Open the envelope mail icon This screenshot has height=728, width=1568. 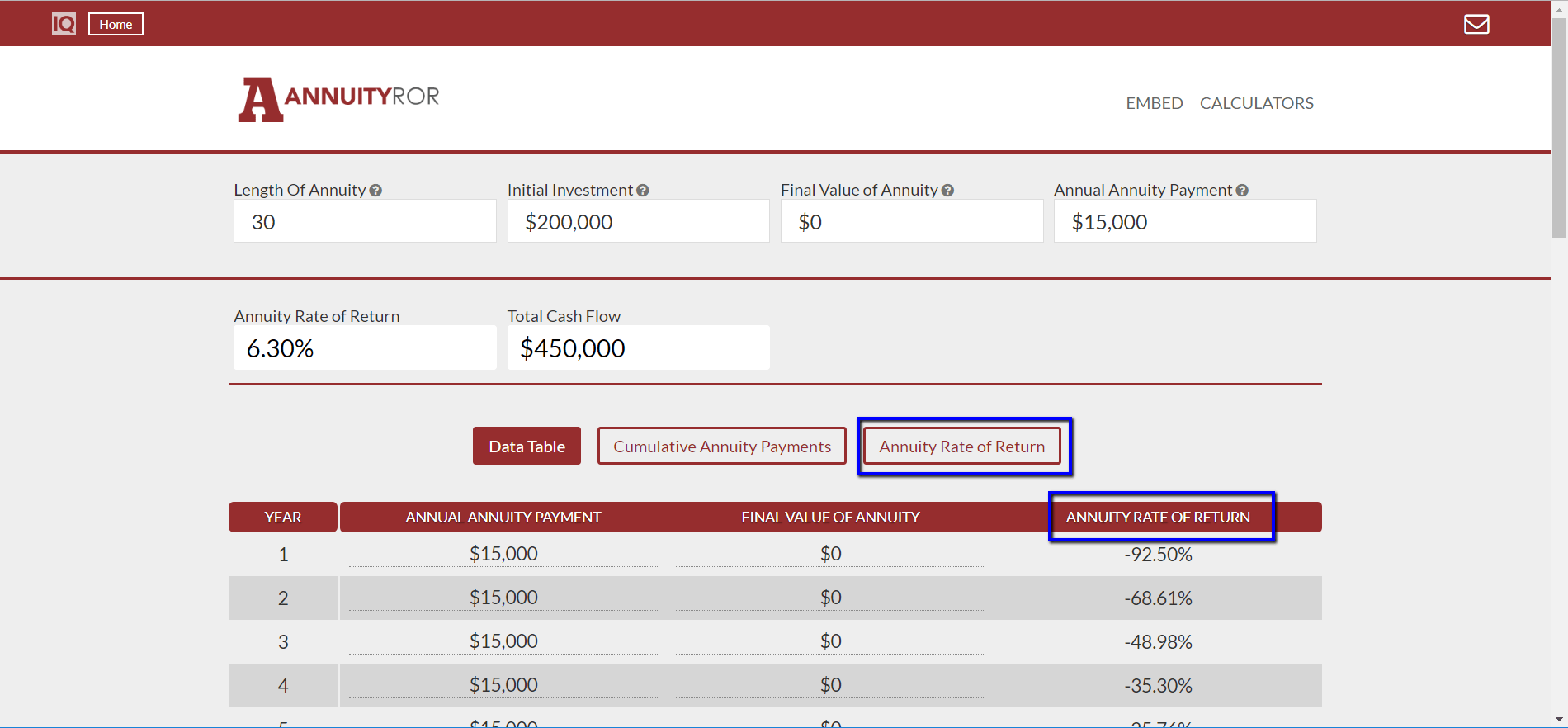(x=1476, y=24)
